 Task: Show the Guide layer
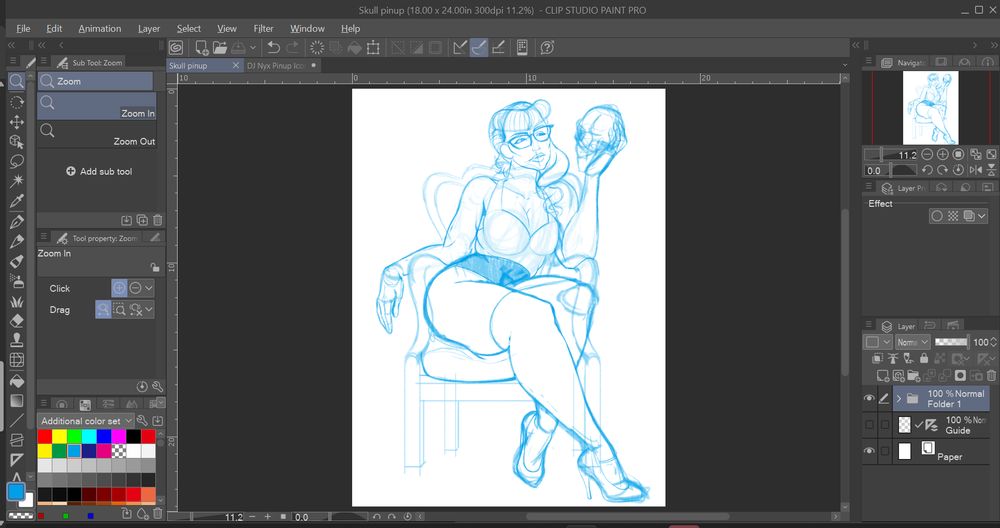click(869, 425)
